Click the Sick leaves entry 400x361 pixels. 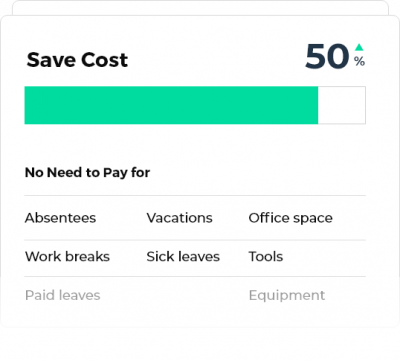pos(183,257)
